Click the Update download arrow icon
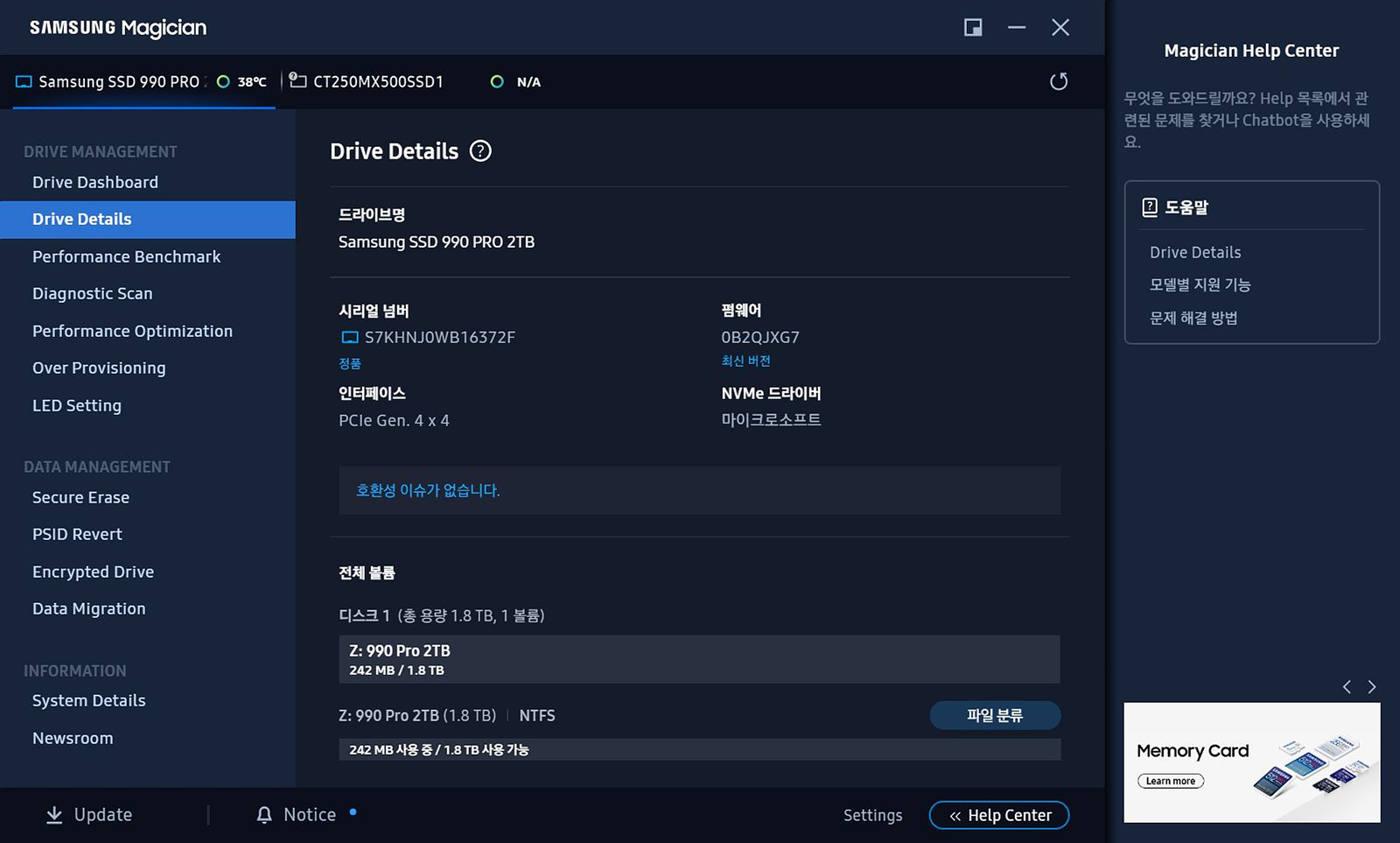 (54, 815)
